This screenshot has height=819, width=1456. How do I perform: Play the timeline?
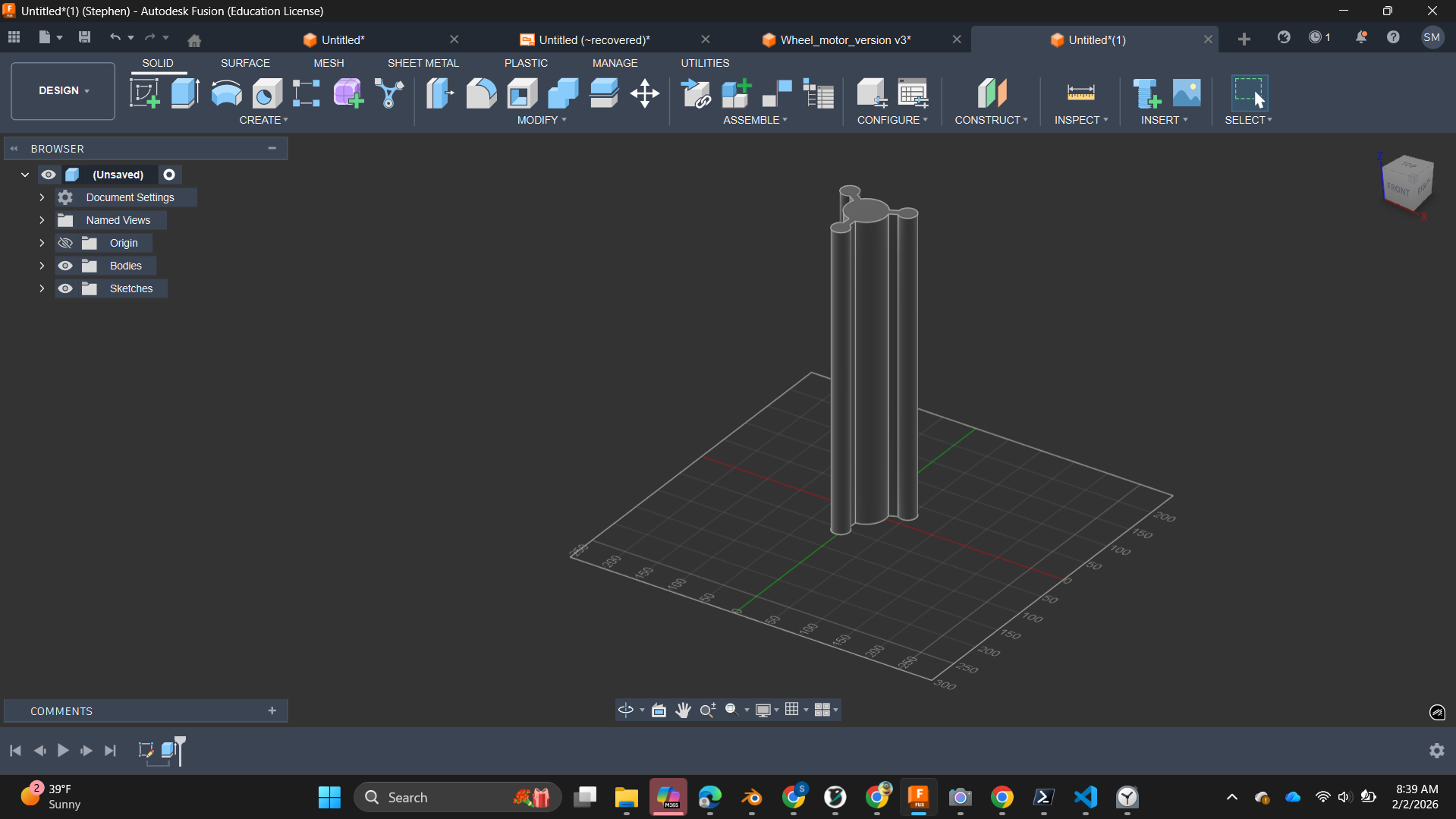(63, 751)
